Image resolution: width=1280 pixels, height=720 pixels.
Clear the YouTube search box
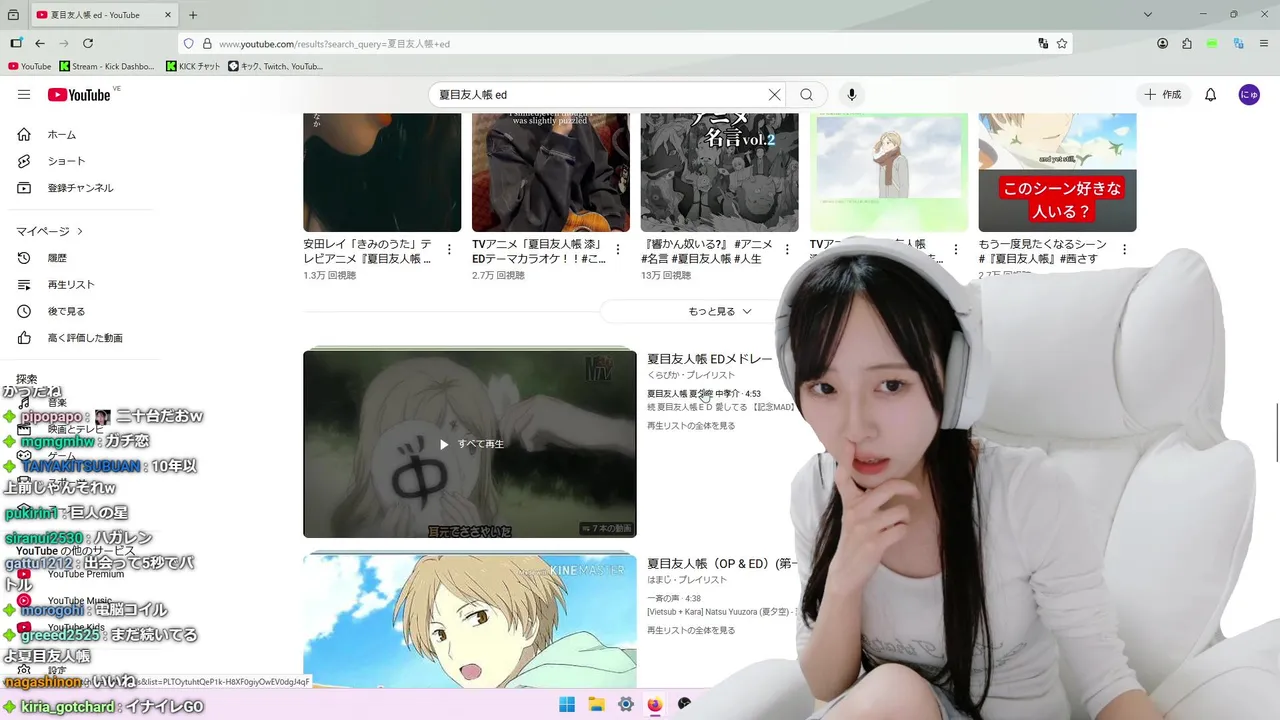(774, 94)
